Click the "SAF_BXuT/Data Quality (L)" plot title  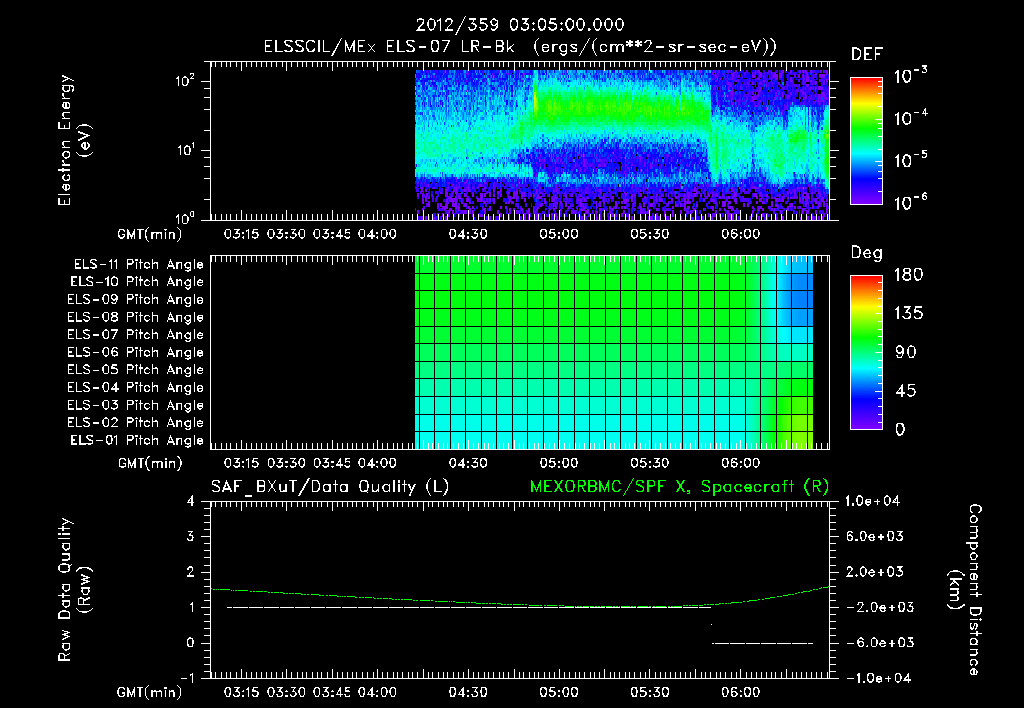330,487
